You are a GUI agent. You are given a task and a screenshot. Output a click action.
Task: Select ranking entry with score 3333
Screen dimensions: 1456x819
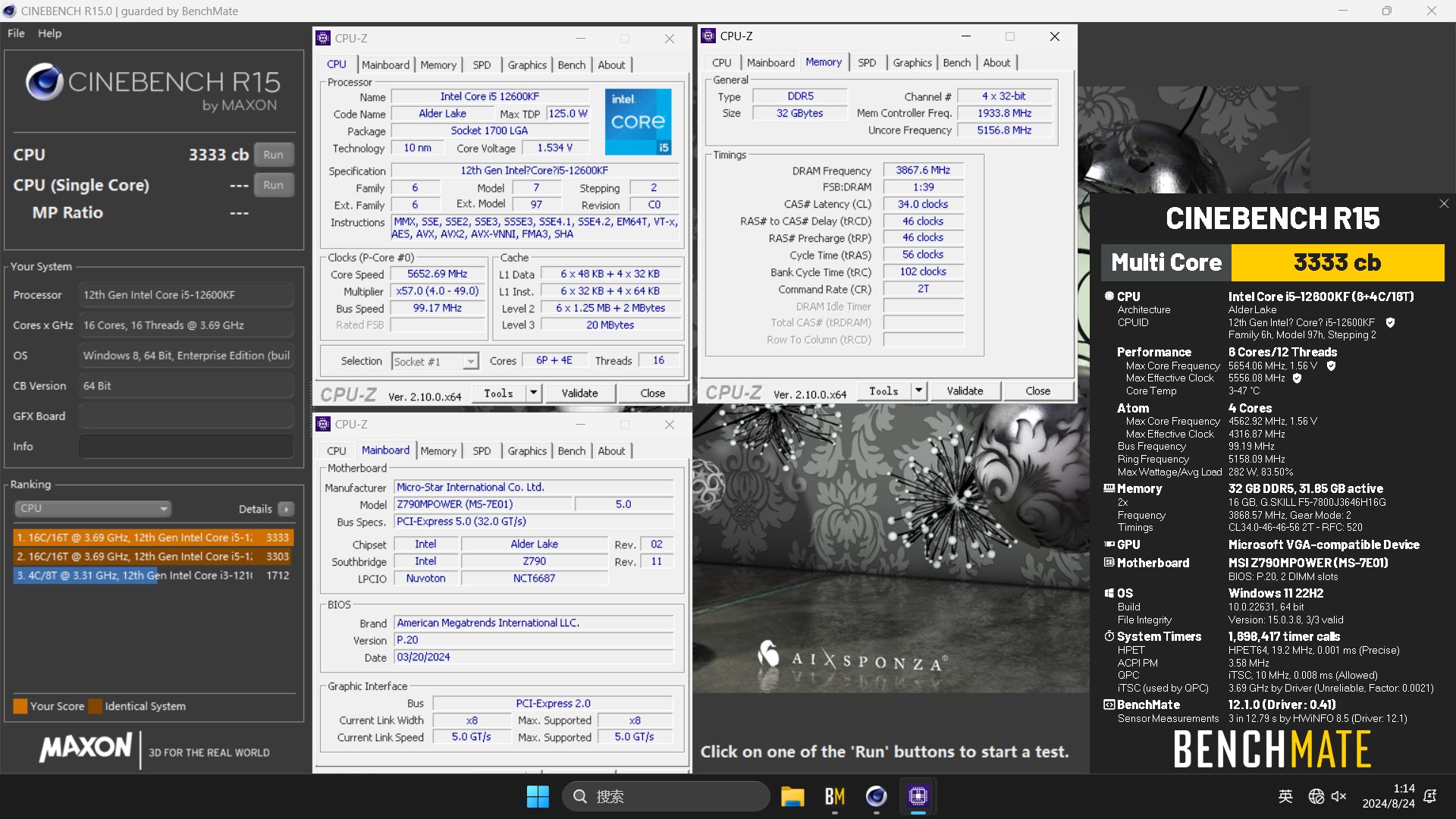coord(152,538)
